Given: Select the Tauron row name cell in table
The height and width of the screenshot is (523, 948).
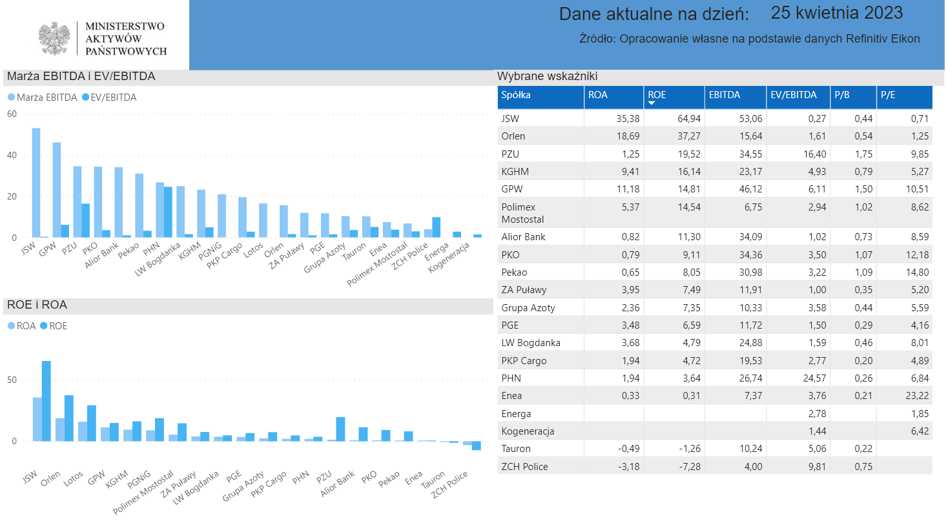Looking at the screenshot, I should click(541, 449).
